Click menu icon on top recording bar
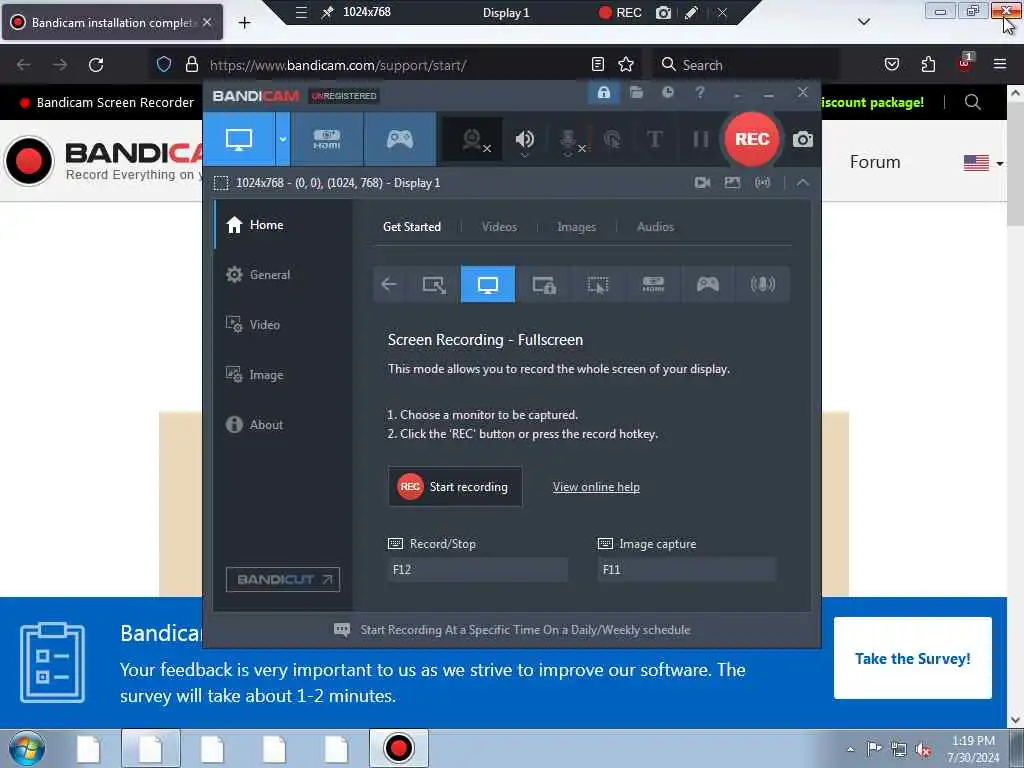This screenshot has height=768, width=1024. pos(301,12)
